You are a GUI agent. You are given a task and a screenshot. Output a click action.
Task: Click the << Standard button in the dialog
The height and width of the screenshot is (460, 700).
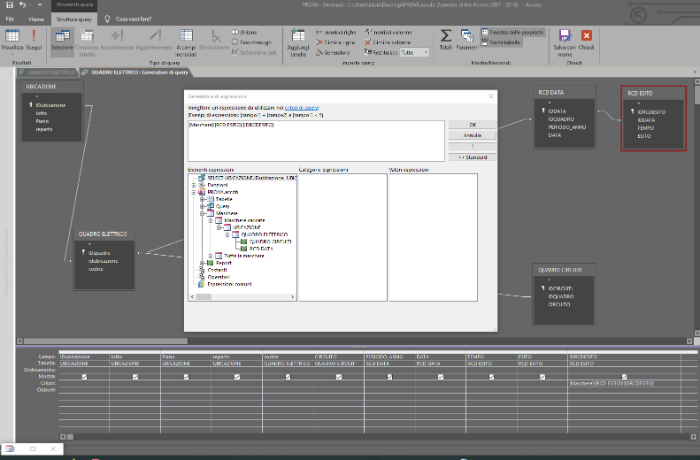pyautogui.click(x=472, y=157)
